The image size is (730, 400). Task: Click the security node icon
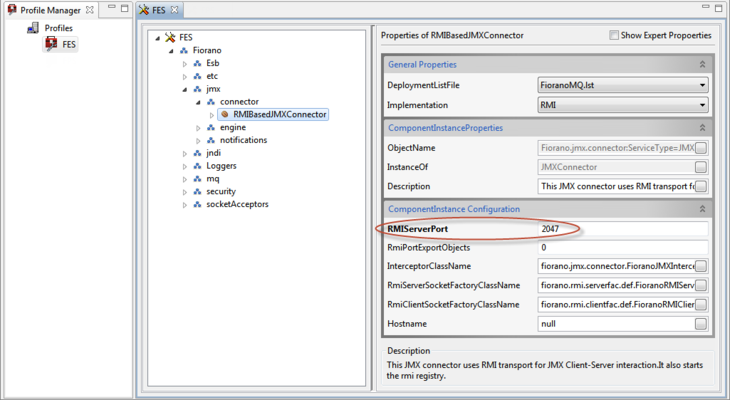[197, 191]
